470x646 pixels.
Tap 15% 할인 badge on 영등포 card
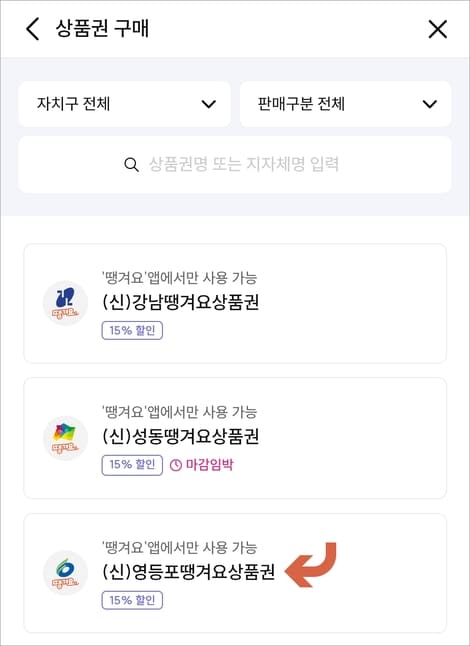click(132, 600)
